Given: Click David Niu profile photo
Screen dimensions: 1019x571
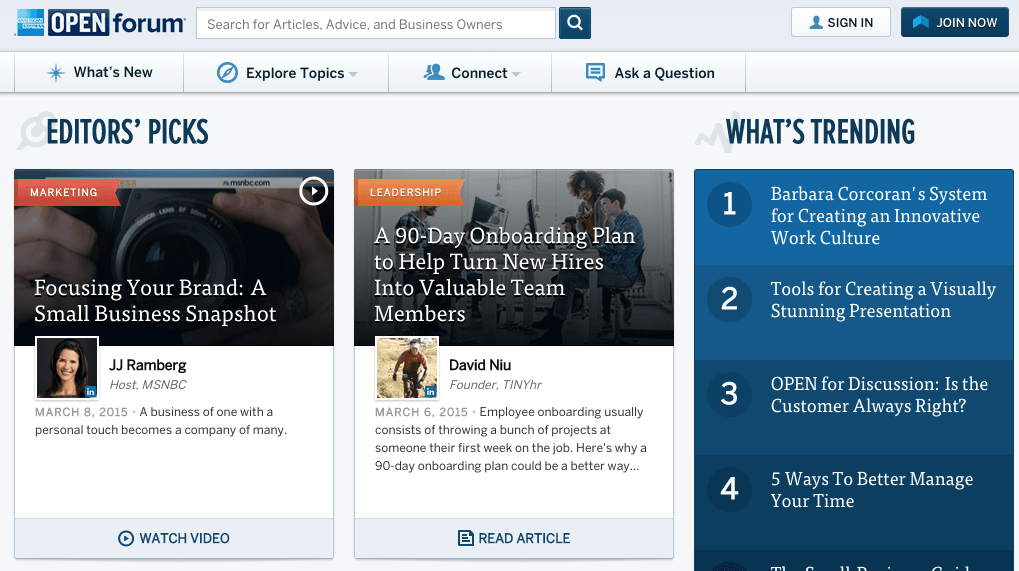Looking at the screenshot, I should point(407,368).
